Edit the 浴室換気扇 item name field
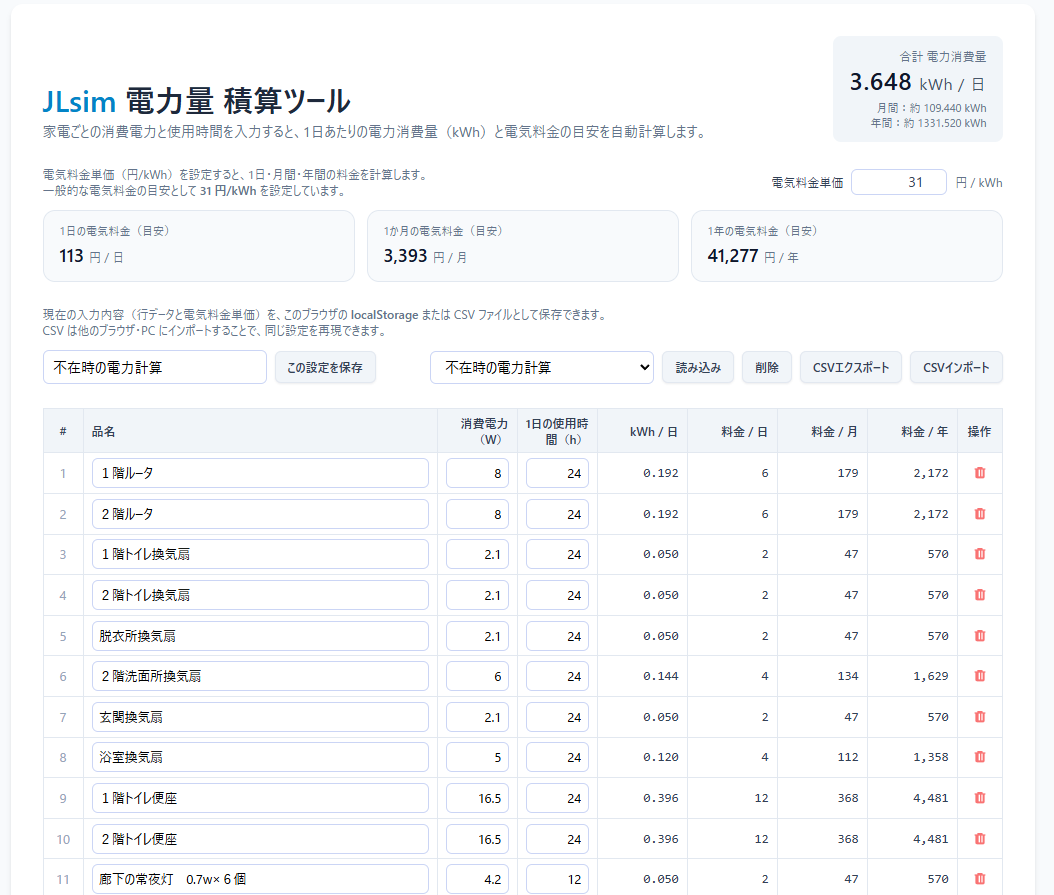This screenshot has width=1054, height=895. point(260,758)
